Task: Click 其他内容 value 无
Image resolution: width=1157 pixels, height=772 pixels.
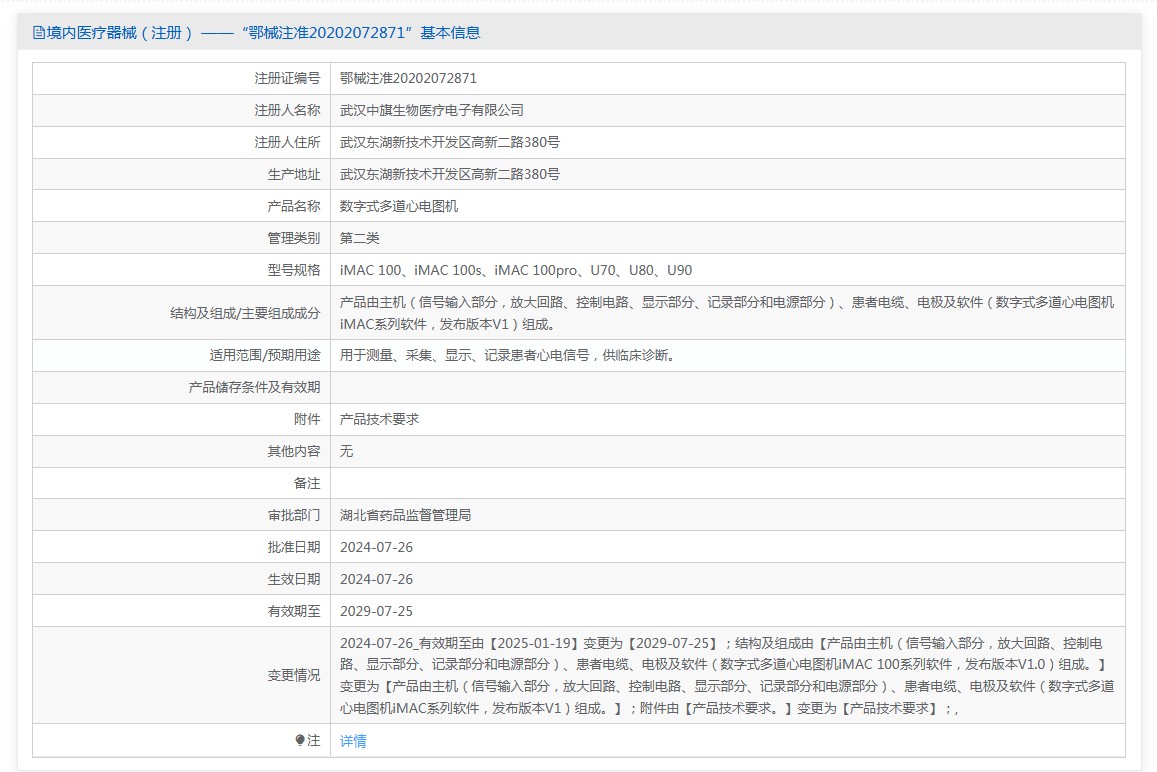Action: click(346, 451)
